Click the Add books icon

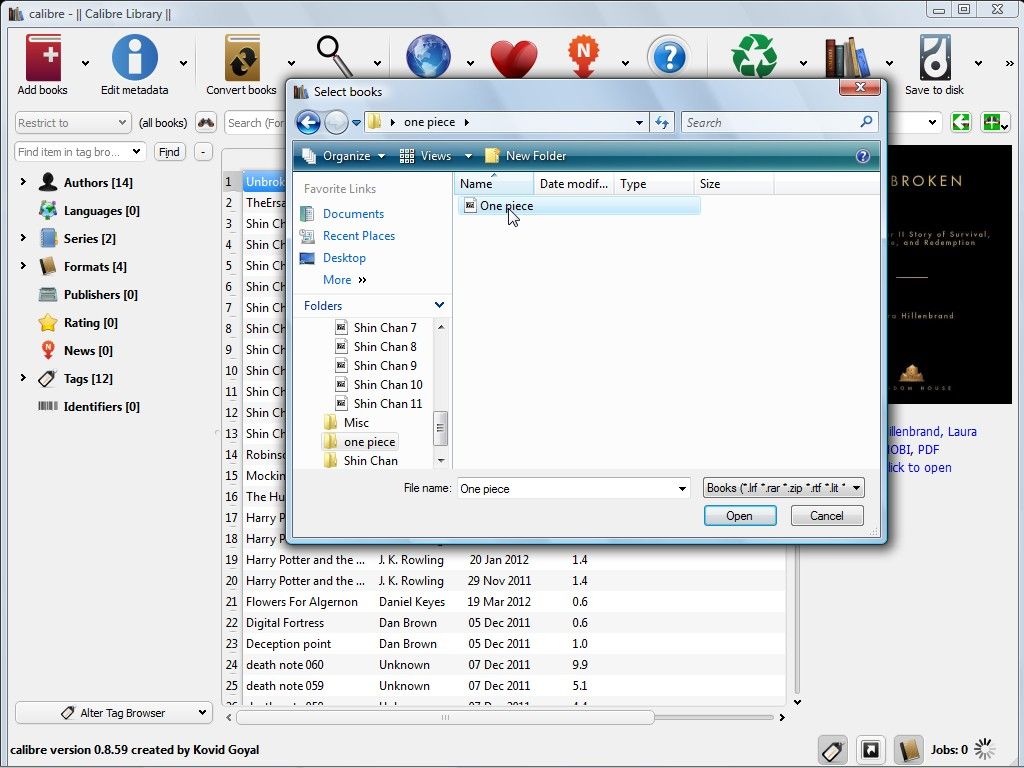[43, 57]
